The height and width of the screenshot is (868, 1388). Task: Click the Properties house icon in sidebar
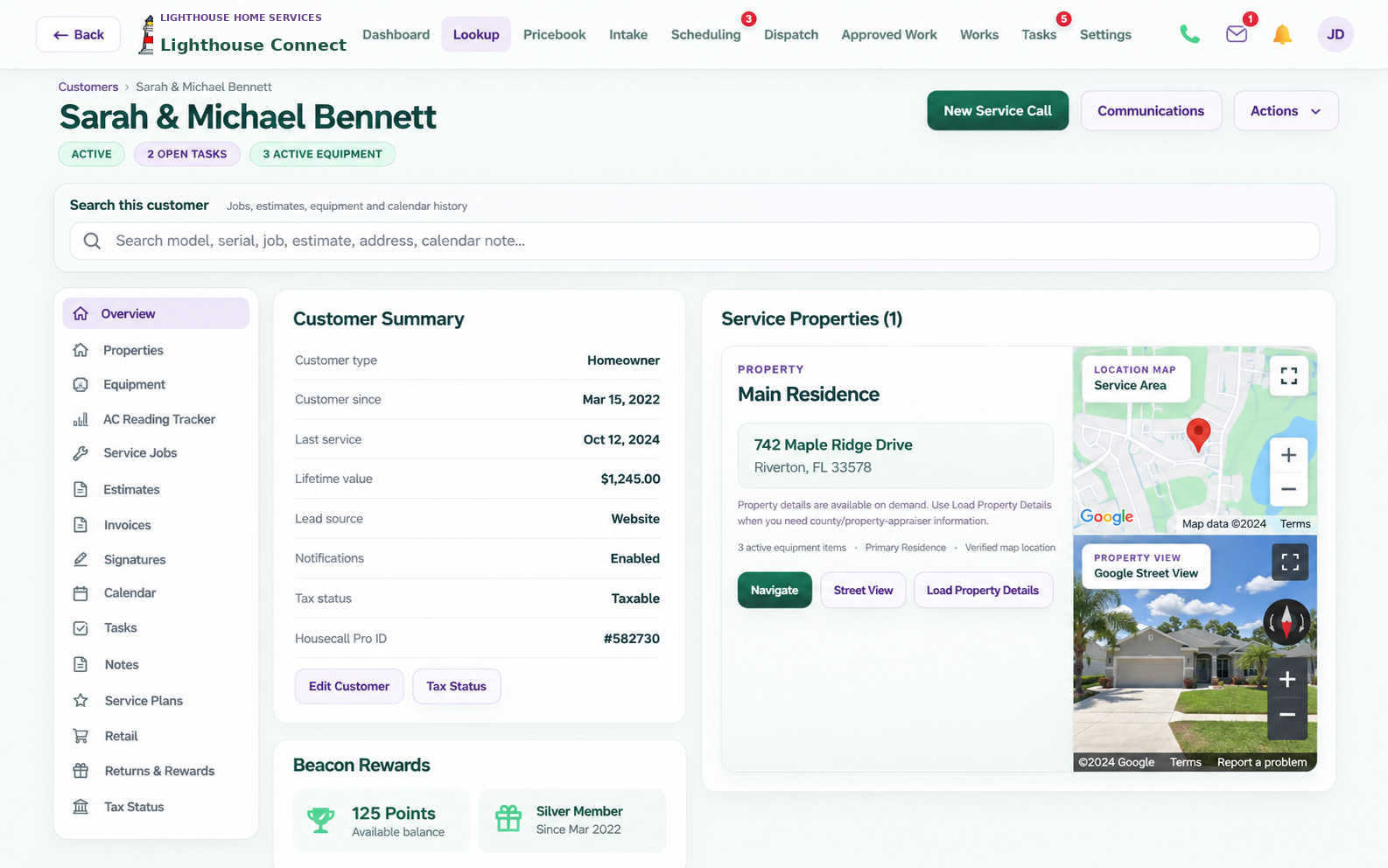click(x=81, y=350)
